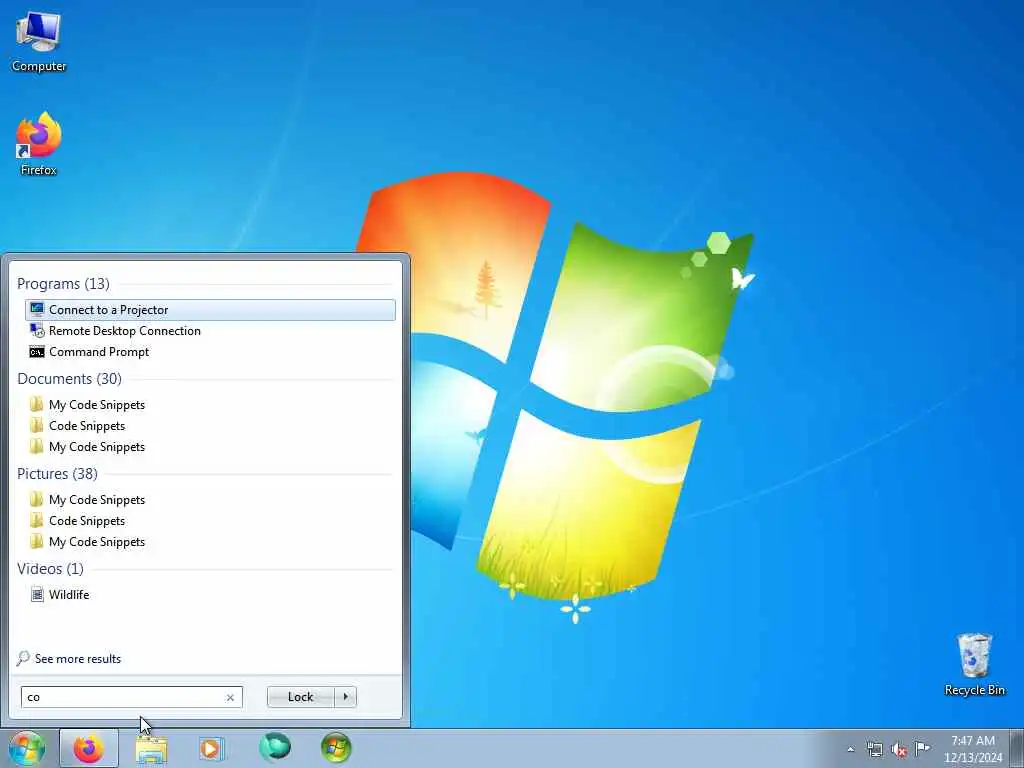
Task: Open first My Code Snippets under Pictures
Action: (210, 500)
